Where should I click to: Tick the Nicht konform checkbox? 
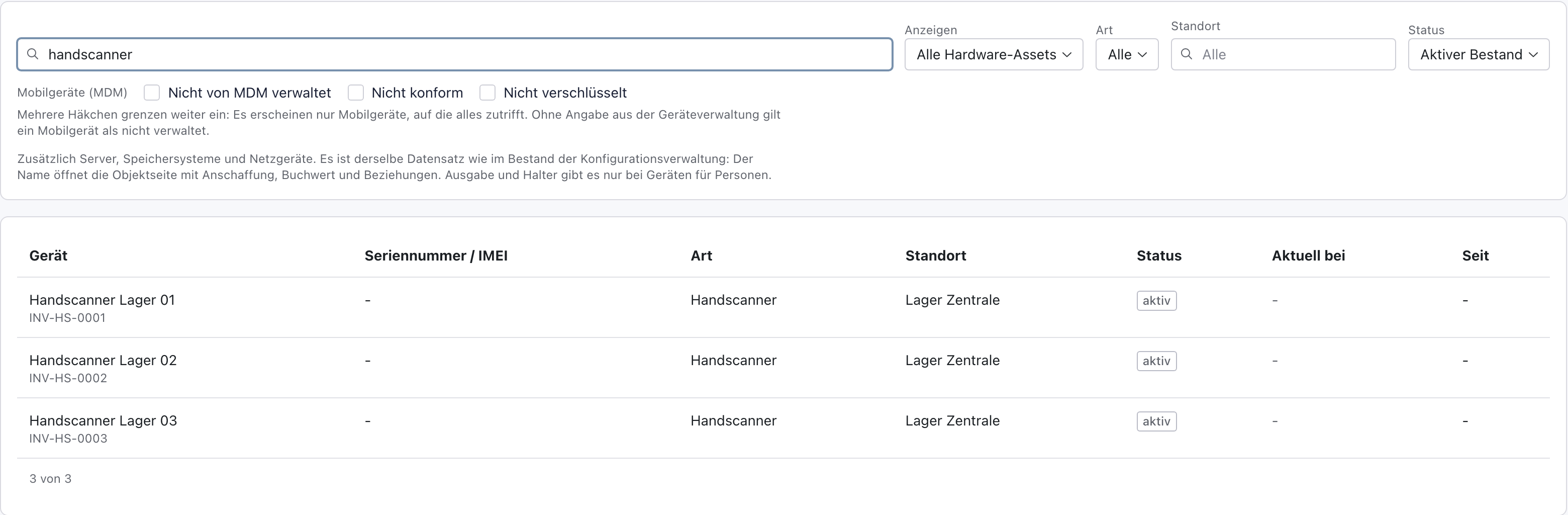355,93
